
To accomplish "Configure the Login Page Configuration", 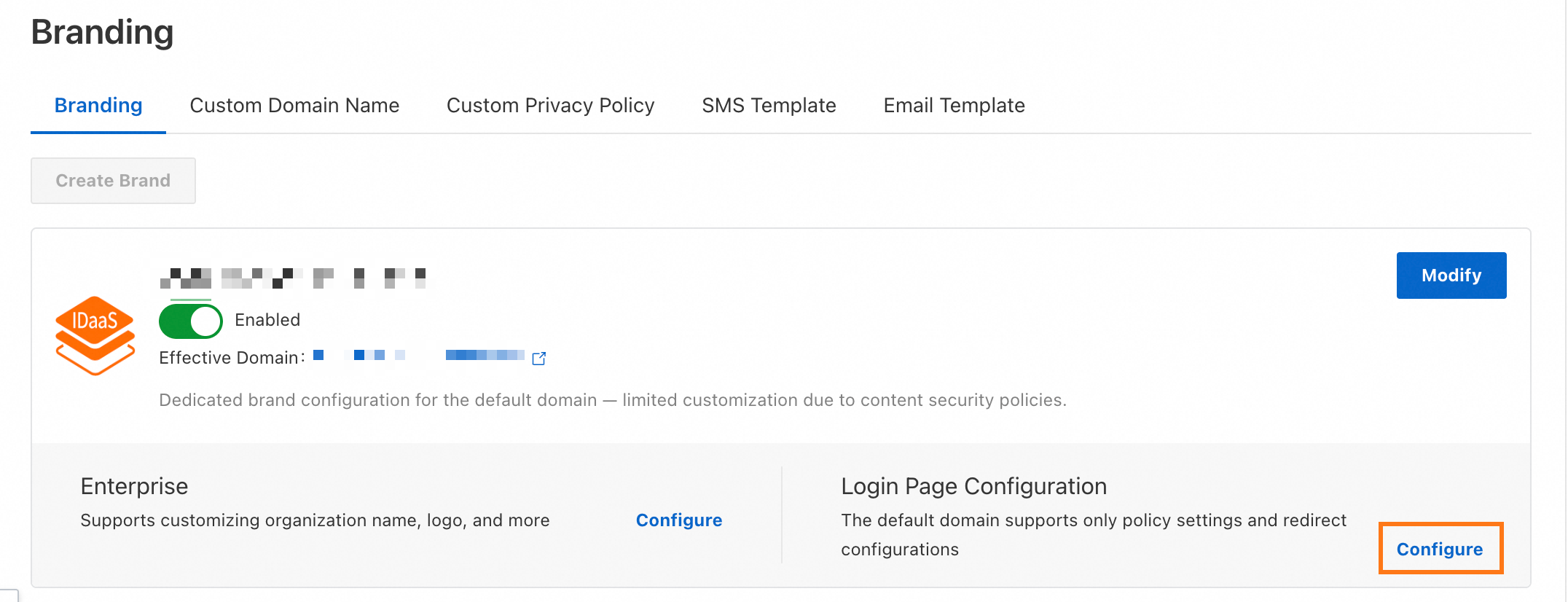I will 1439,550.
